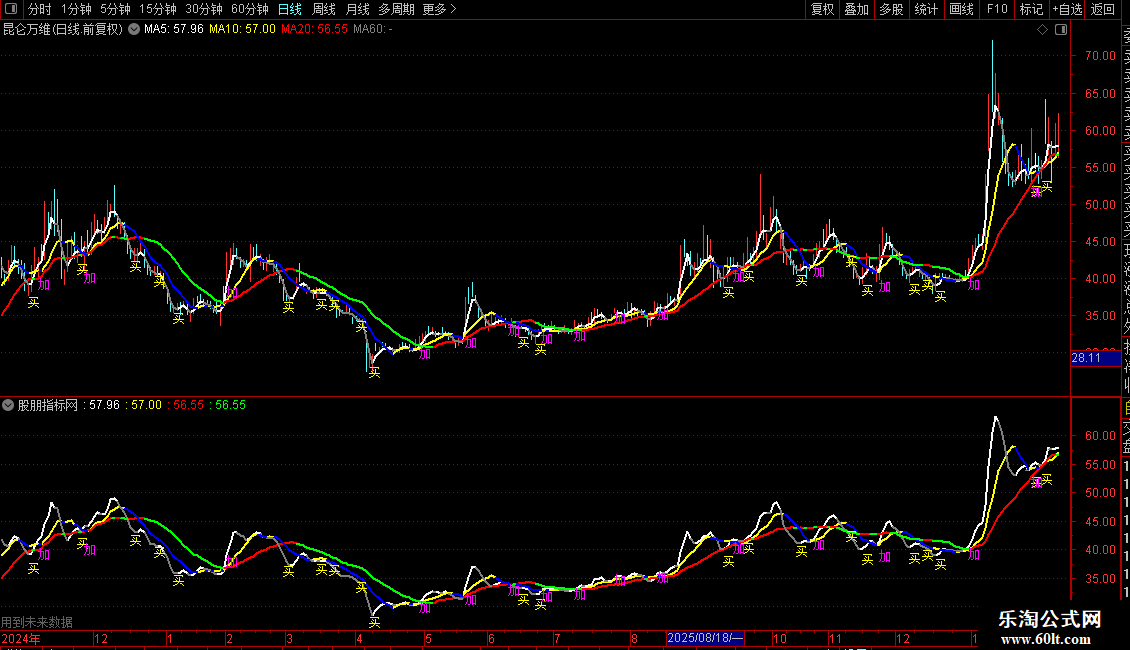Switch to 周线 weekly chart
Screen dimensions: 1130x650
[324, 9]
